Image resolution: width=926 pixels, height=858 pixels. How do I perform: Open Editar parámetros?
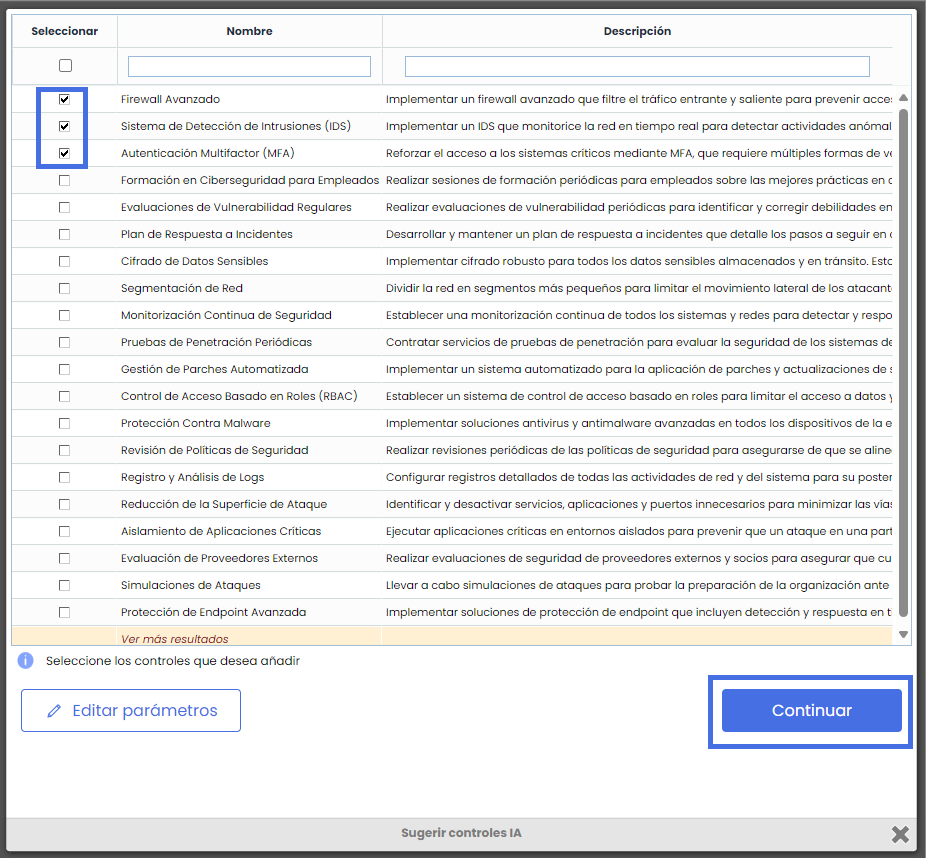click(x=131, y=711)
